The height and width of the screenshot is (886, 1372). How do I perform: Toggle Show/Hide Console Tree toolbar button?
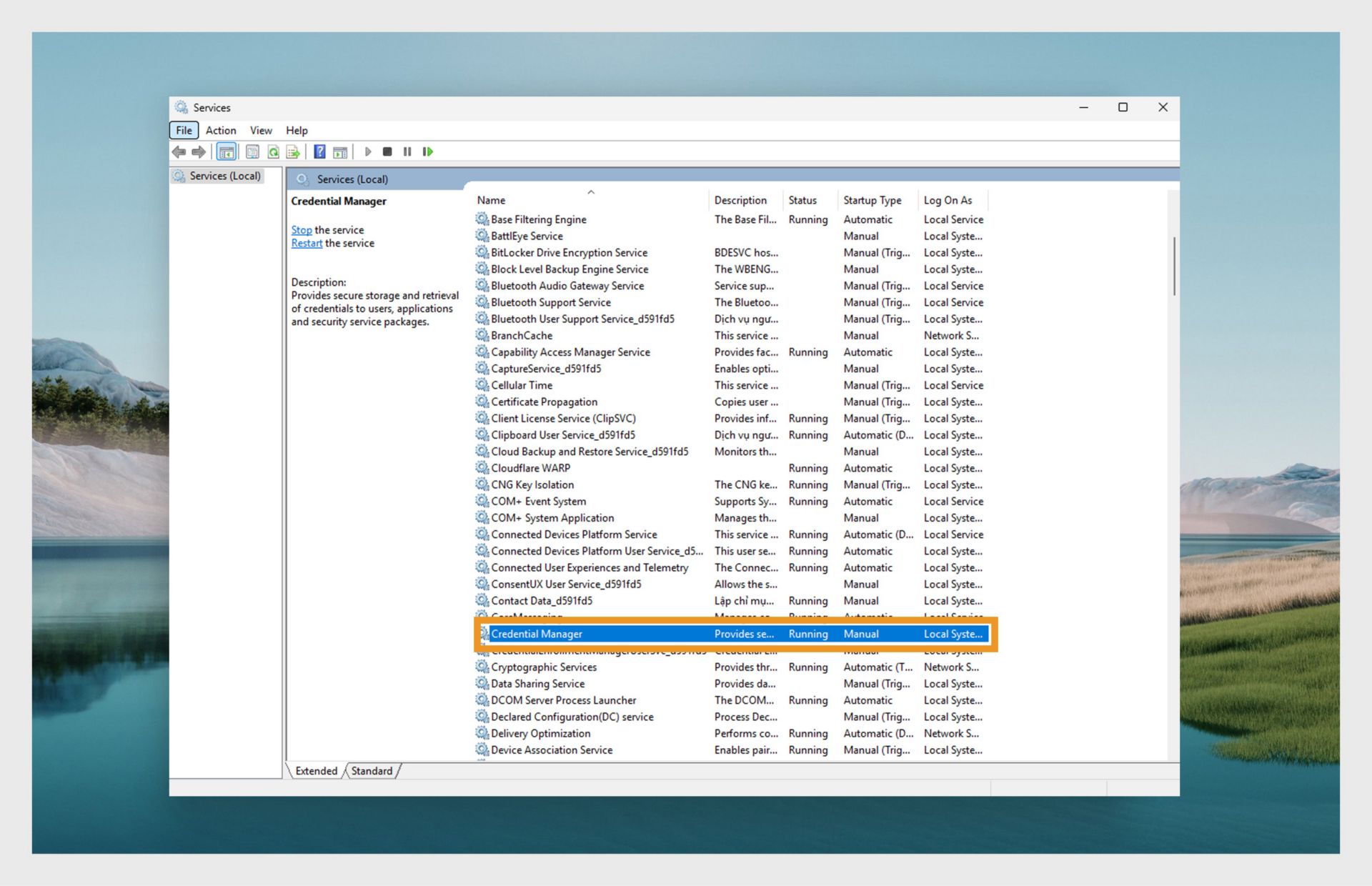coord(227,151)
